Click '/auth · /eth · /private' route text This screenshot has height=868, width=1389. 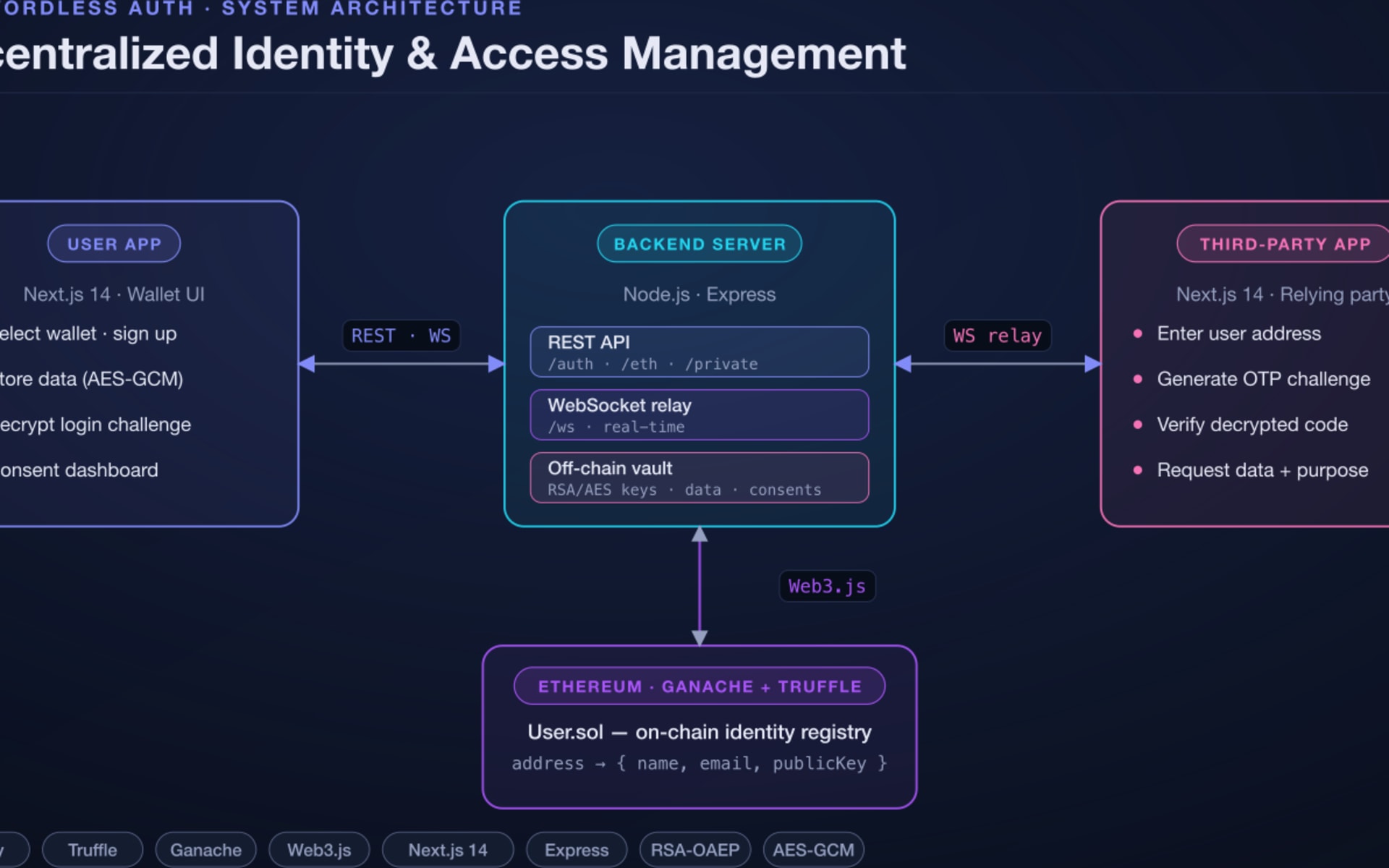pyautogui.click(x=653, y=364)
